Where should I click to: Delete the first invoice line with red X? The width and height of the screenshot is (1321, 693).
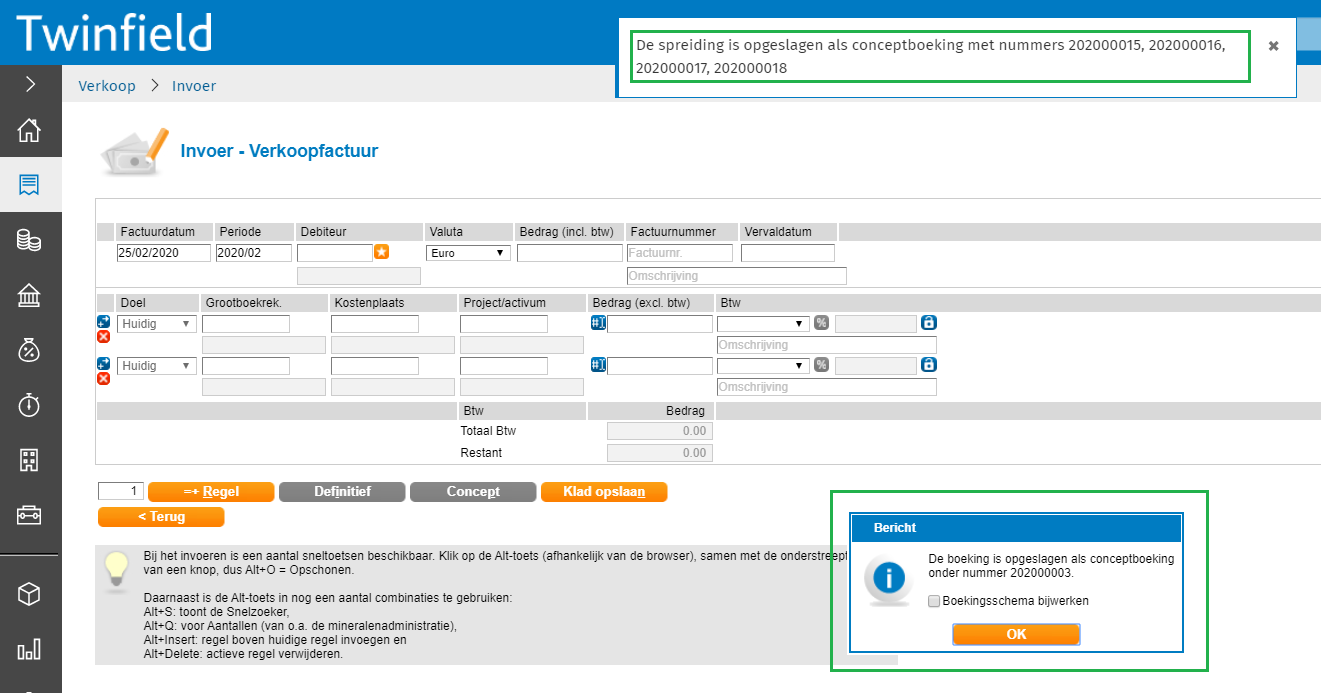click(x=103, y=337)
